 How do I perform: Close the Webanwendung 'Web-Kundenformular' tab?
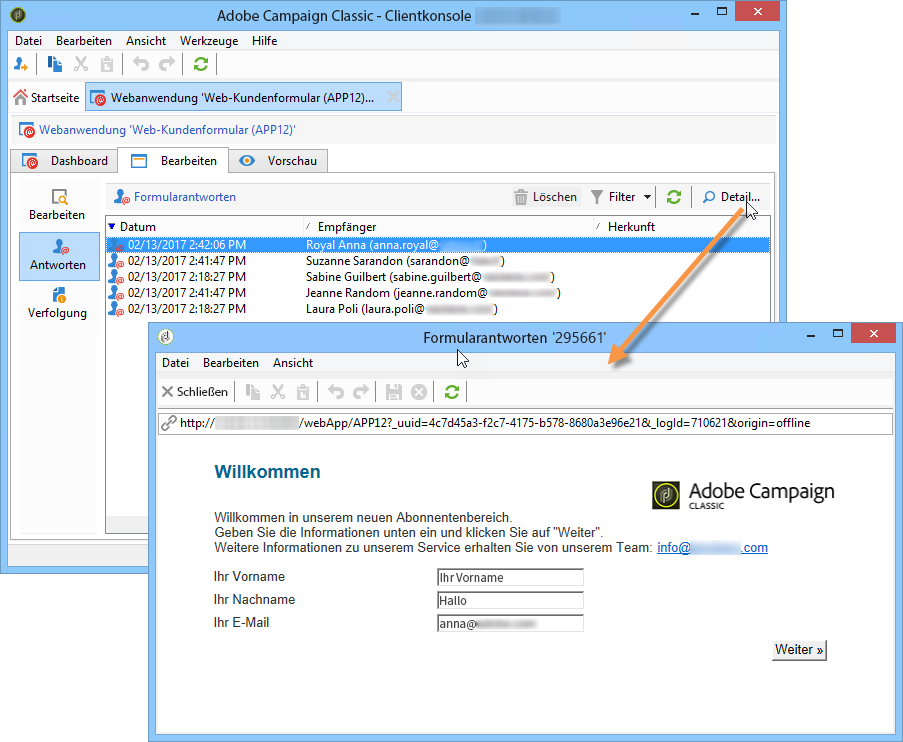coord(393,97)
